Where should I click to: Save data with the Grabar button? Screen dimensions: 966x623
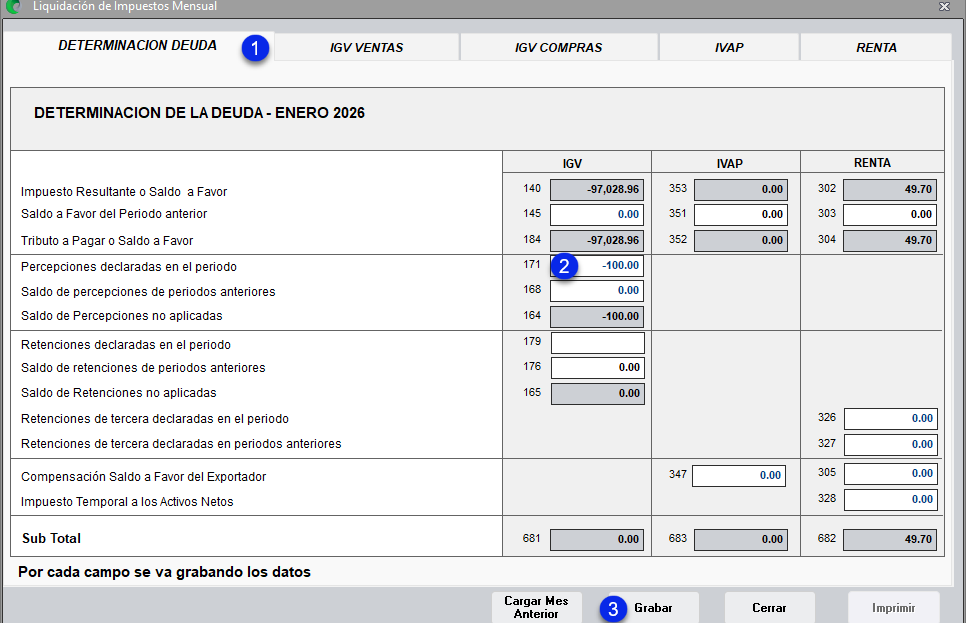(x=653, y=608)
